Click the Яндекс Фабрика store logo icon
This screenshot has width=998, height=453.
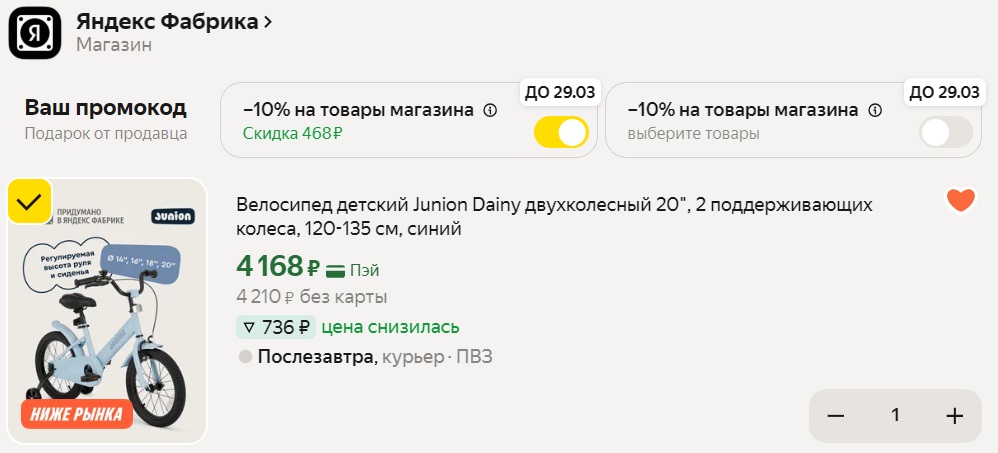36,31
